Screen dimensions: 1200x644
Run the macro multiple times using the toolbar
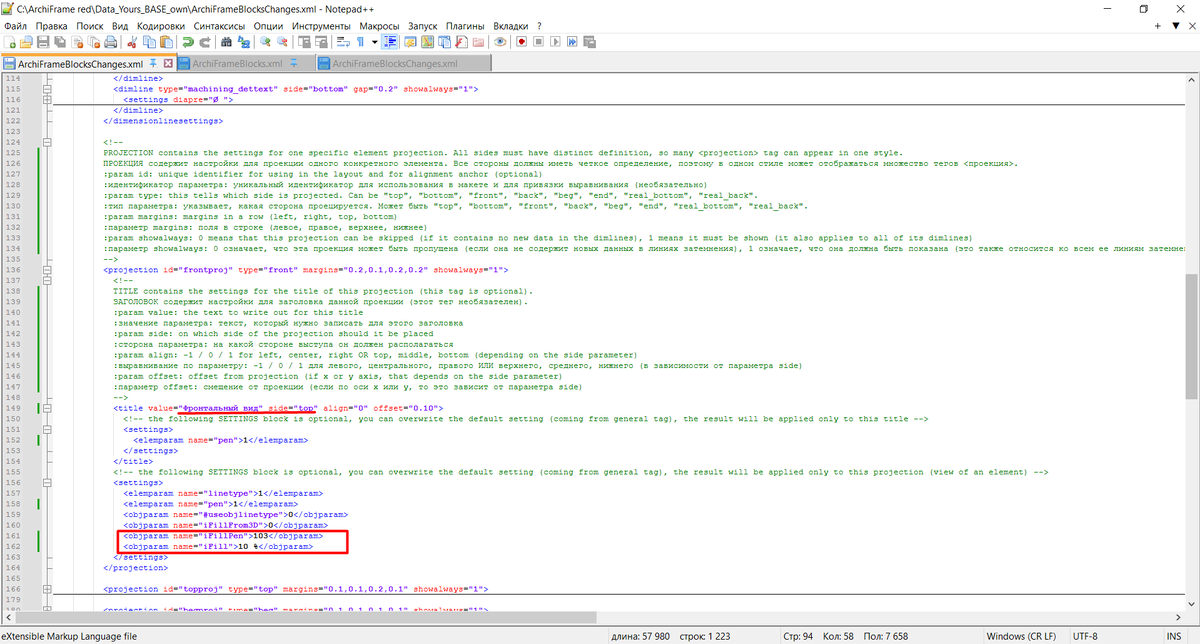pos(572,42)
